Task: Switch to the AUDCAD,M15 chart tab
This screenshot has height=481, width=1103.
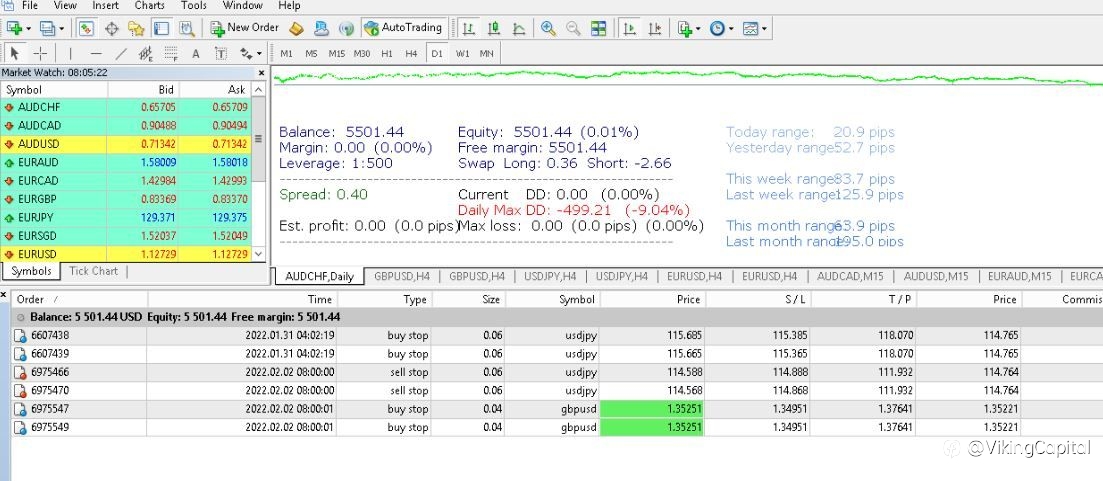Action: pyautogui.click(x=850, y=276)
